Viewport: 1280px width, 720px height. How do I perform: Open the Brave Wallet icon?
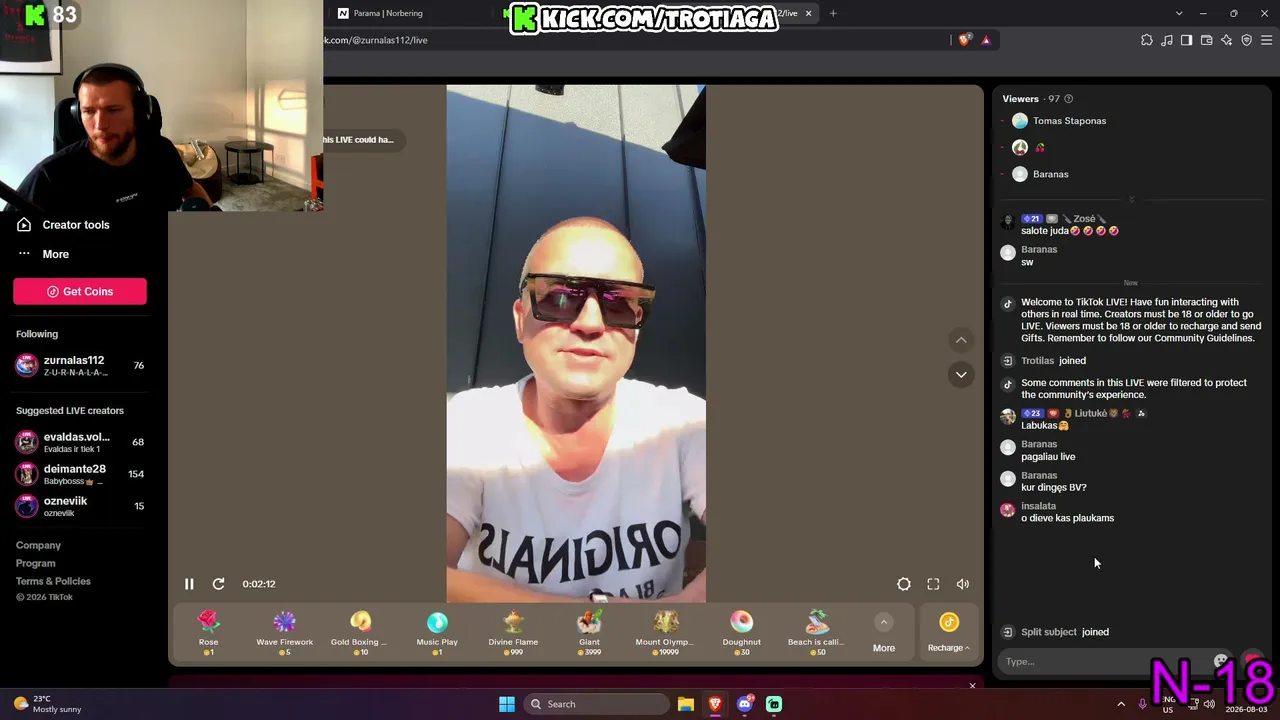coord(1206,40)
